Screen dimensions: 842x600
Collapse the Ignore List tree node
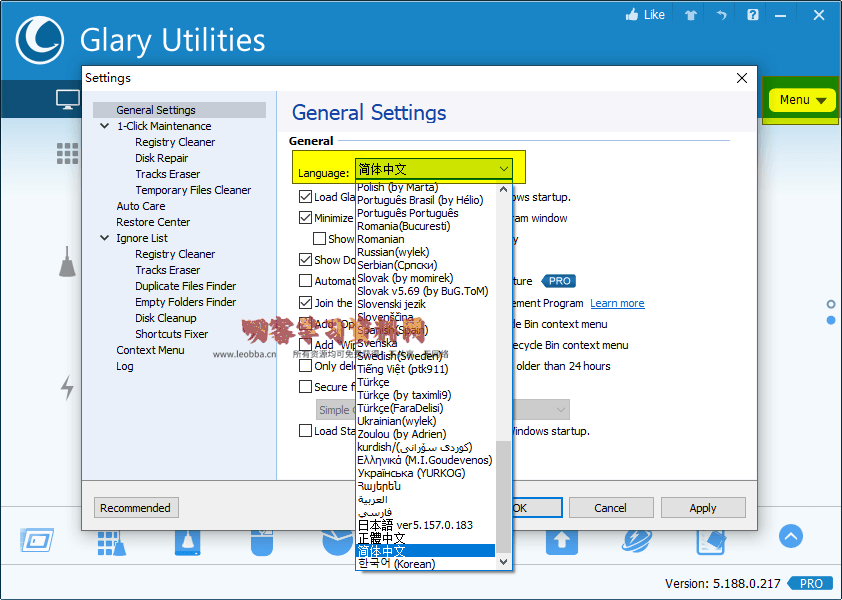pos(105,238)
